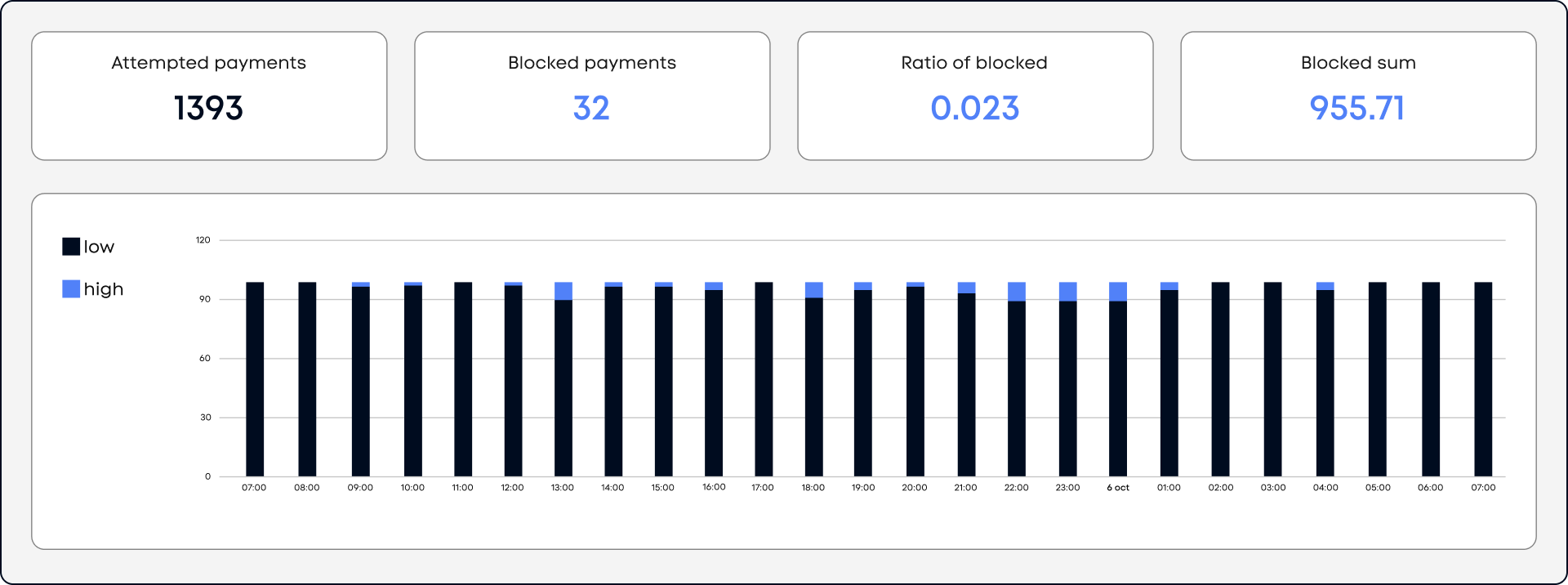Select the Blocked sum card
Screen dimensions: 1568x585
(x=1358, y=96)
